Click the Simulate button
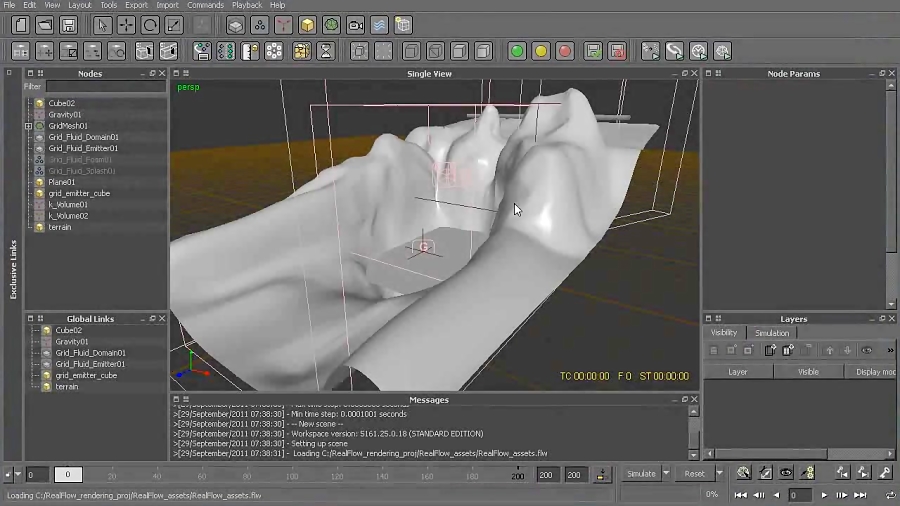The image size is (900, 506). (x=641, y=474)
